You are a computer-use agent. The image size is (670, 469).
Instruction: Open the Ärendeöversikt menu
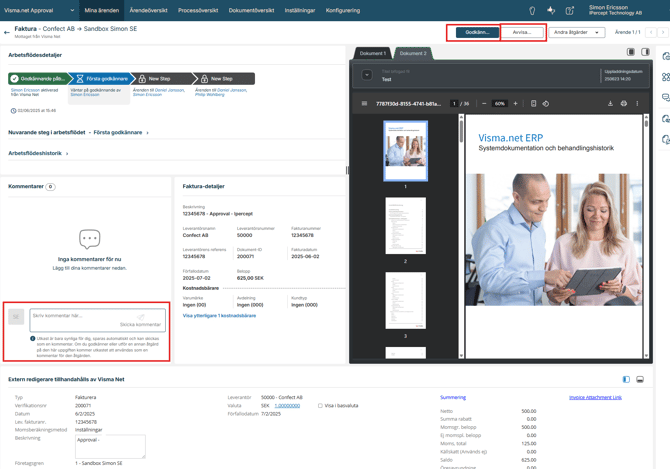click(x=148, y=10)
